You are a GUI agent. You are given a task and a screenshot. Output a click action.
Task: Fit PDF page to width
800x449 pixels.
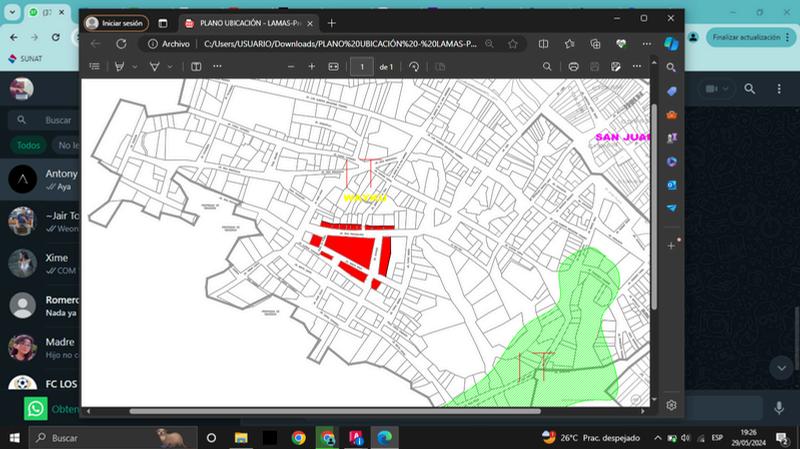[x=333, y=67]
